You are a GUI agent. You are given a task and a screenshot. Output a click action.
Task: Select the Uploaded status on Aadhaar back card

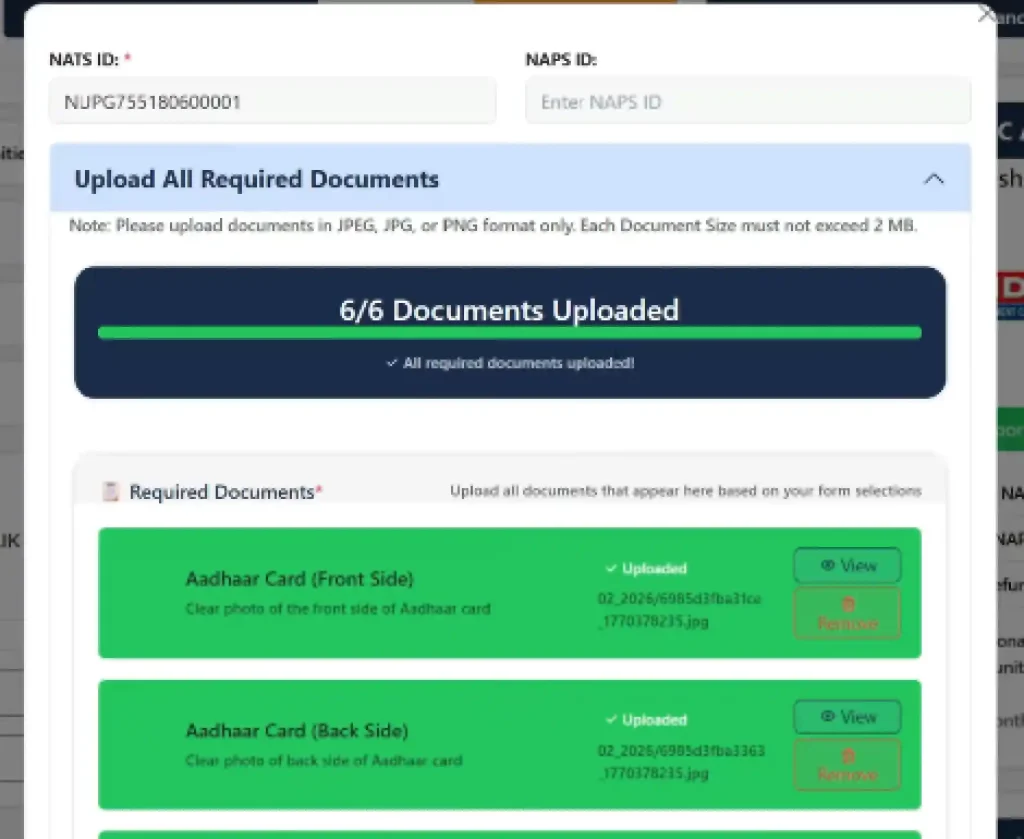(648, 719)
